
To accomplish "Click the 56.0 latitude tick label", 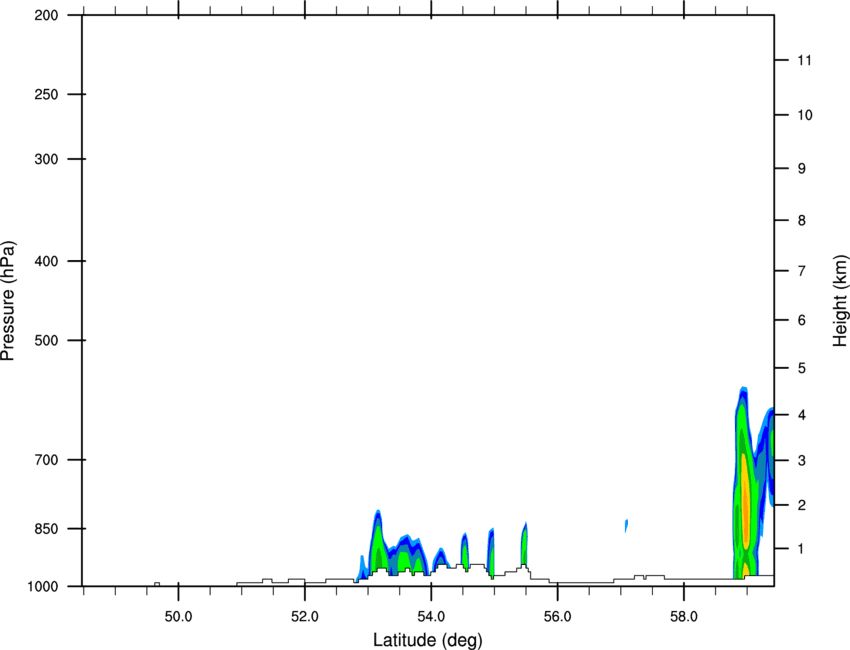I will (x=558, y=617).
